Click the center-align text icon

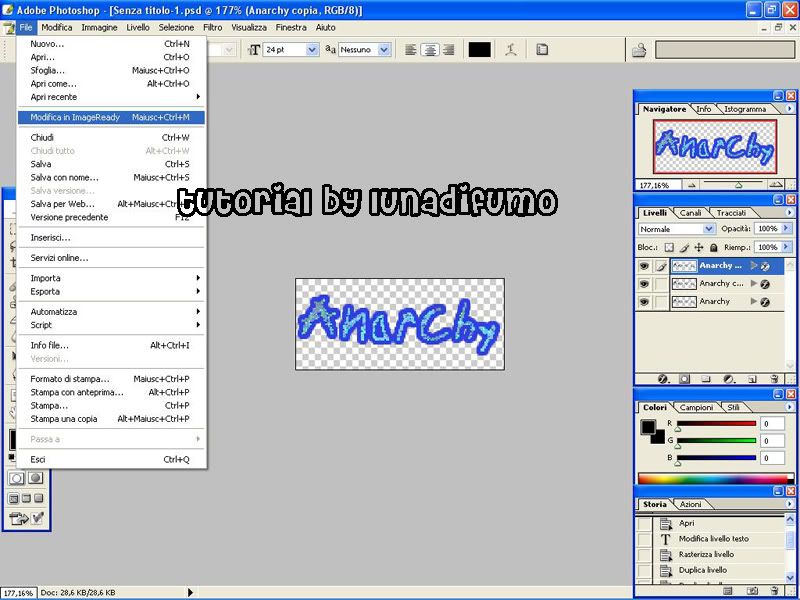[x=430, y=49]
